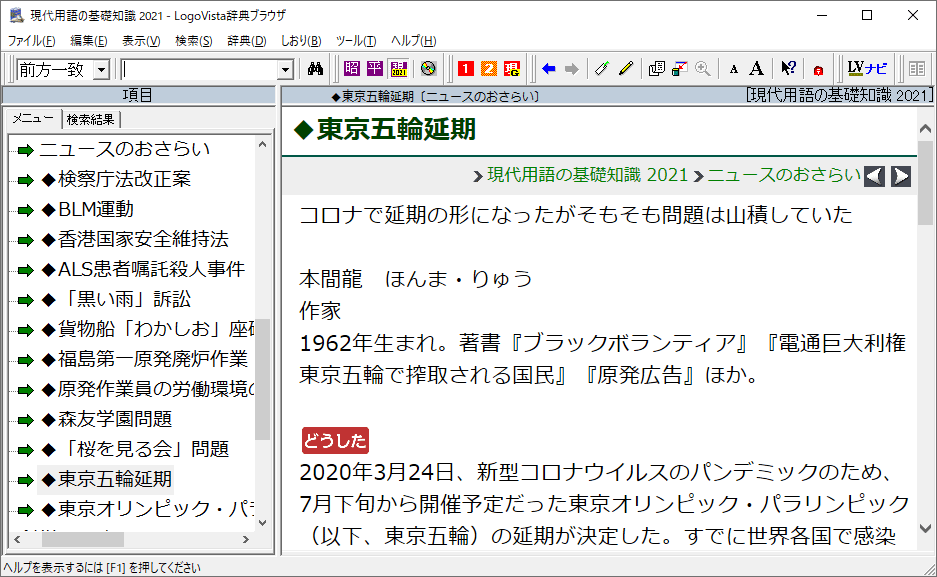Click item list horizontal scrollbar thumb
This screenshot has height=577, width=937.
(82, 539)
